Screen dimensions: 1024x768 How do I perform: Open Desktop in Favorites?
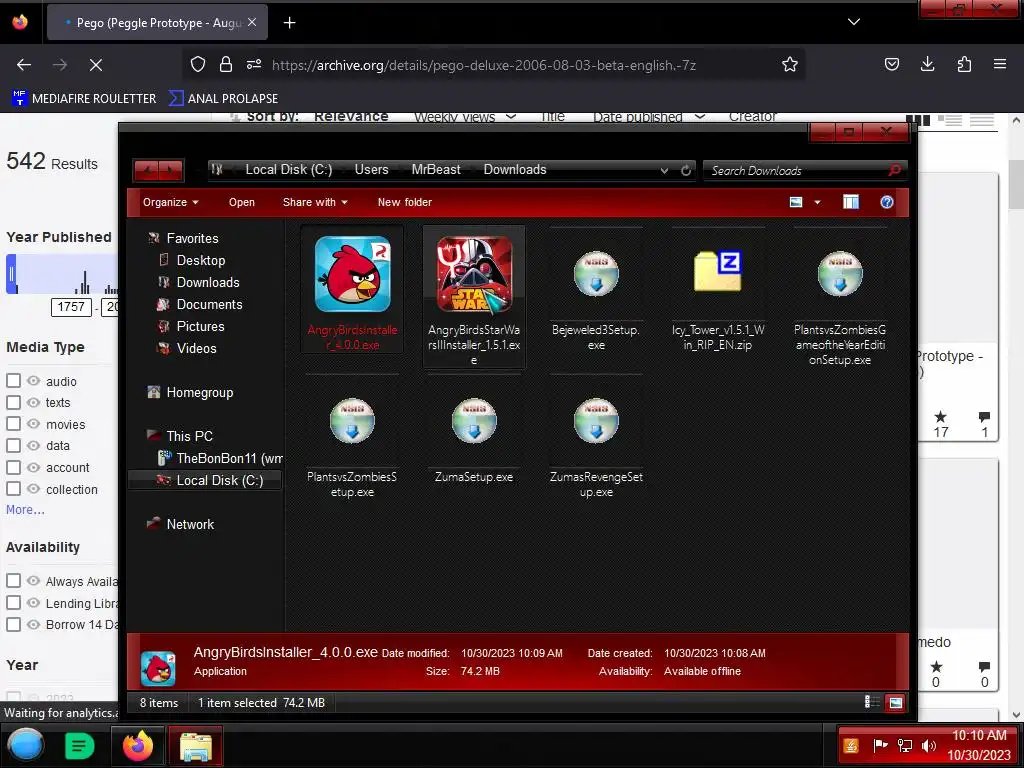tap(200, 260)
